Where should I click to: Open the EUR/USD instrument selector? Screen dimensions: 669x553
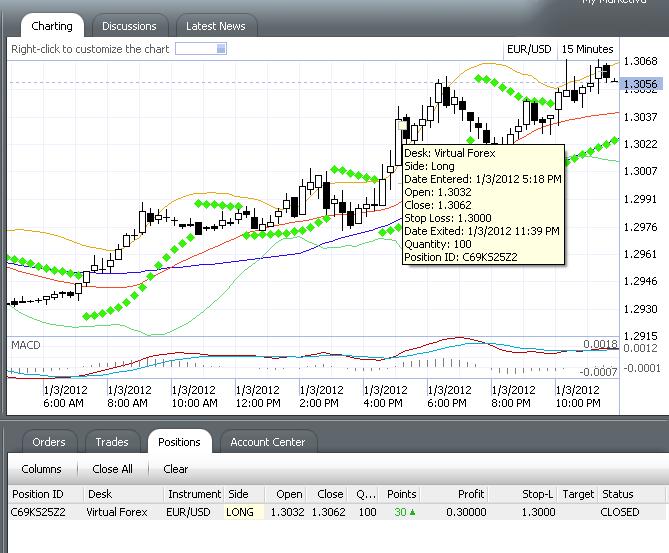coord(529,49)
